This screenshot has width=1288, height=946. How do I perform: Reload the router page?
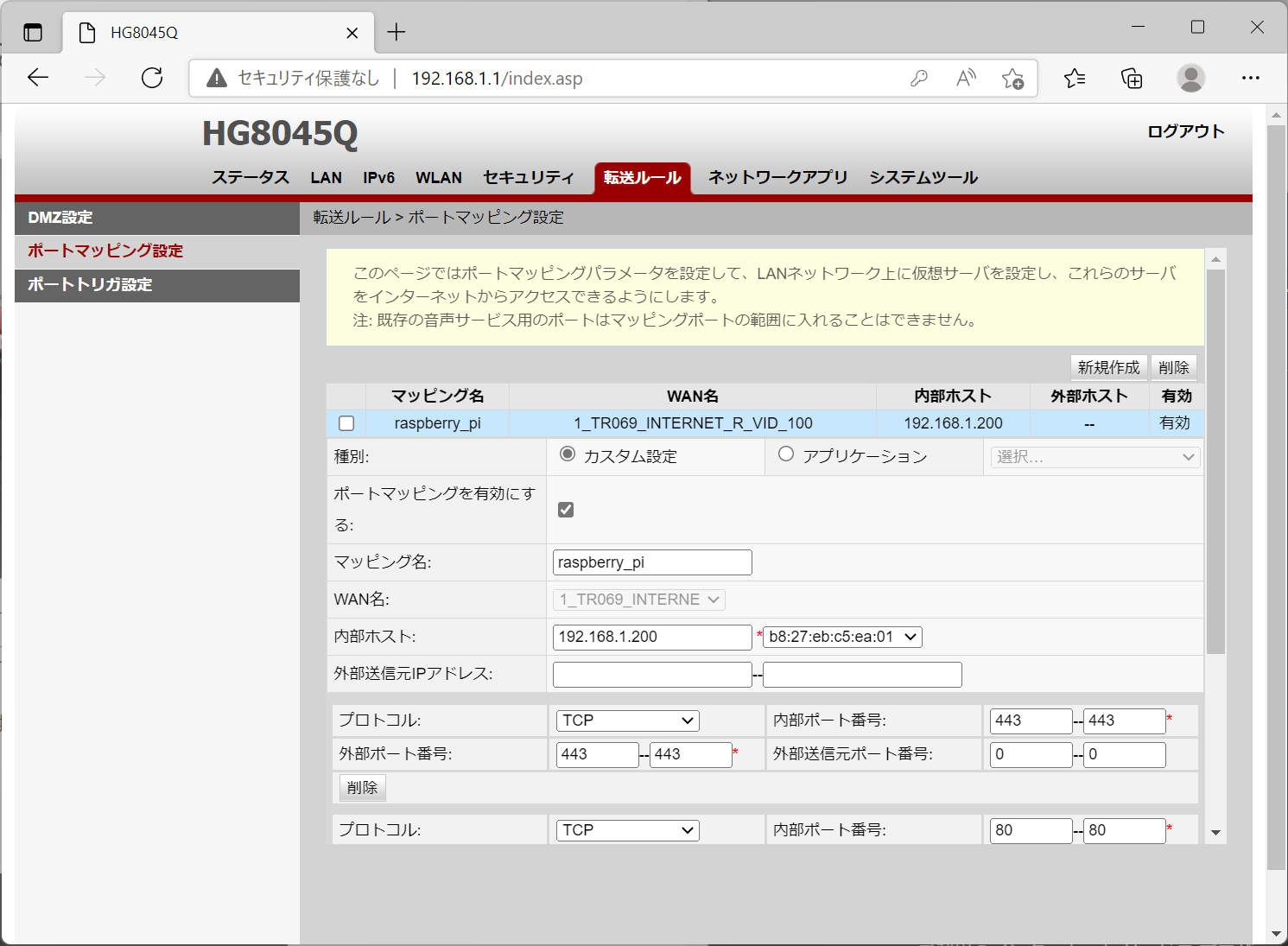[x=152, y=78]
